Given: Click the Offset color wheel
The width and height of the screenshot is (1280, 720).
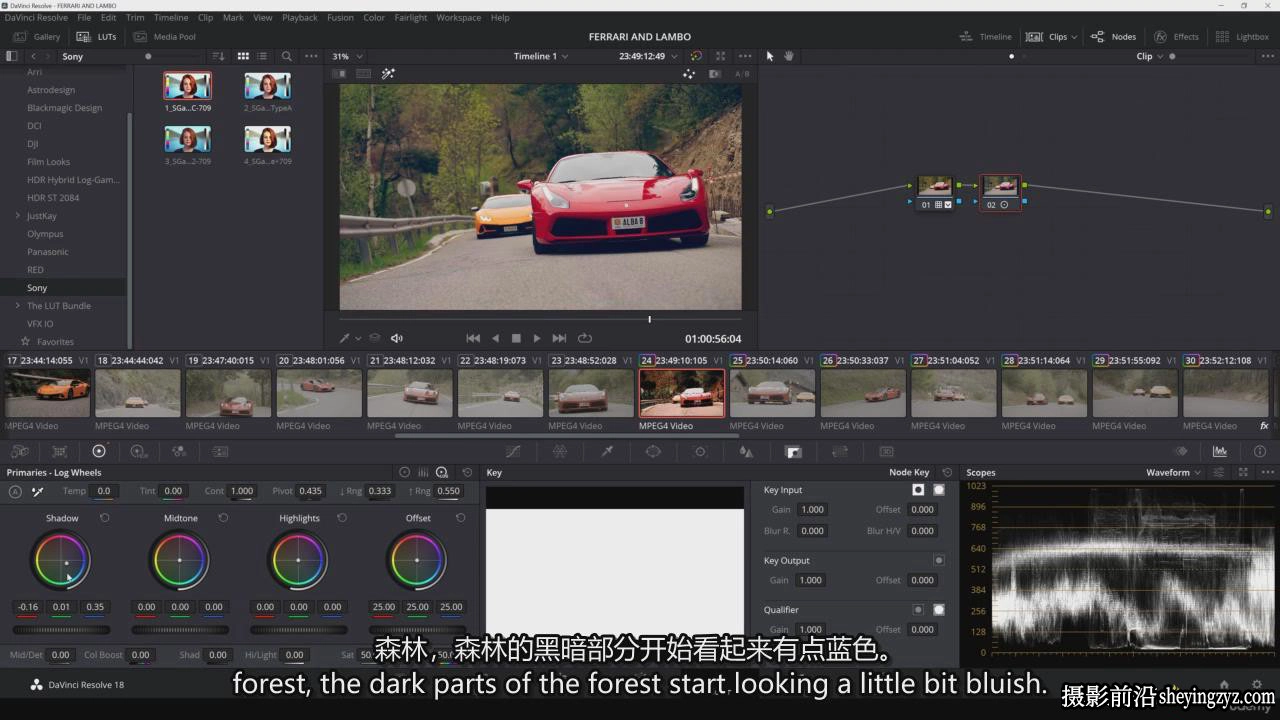Looking at the screenshot, I should click(418, 560).
